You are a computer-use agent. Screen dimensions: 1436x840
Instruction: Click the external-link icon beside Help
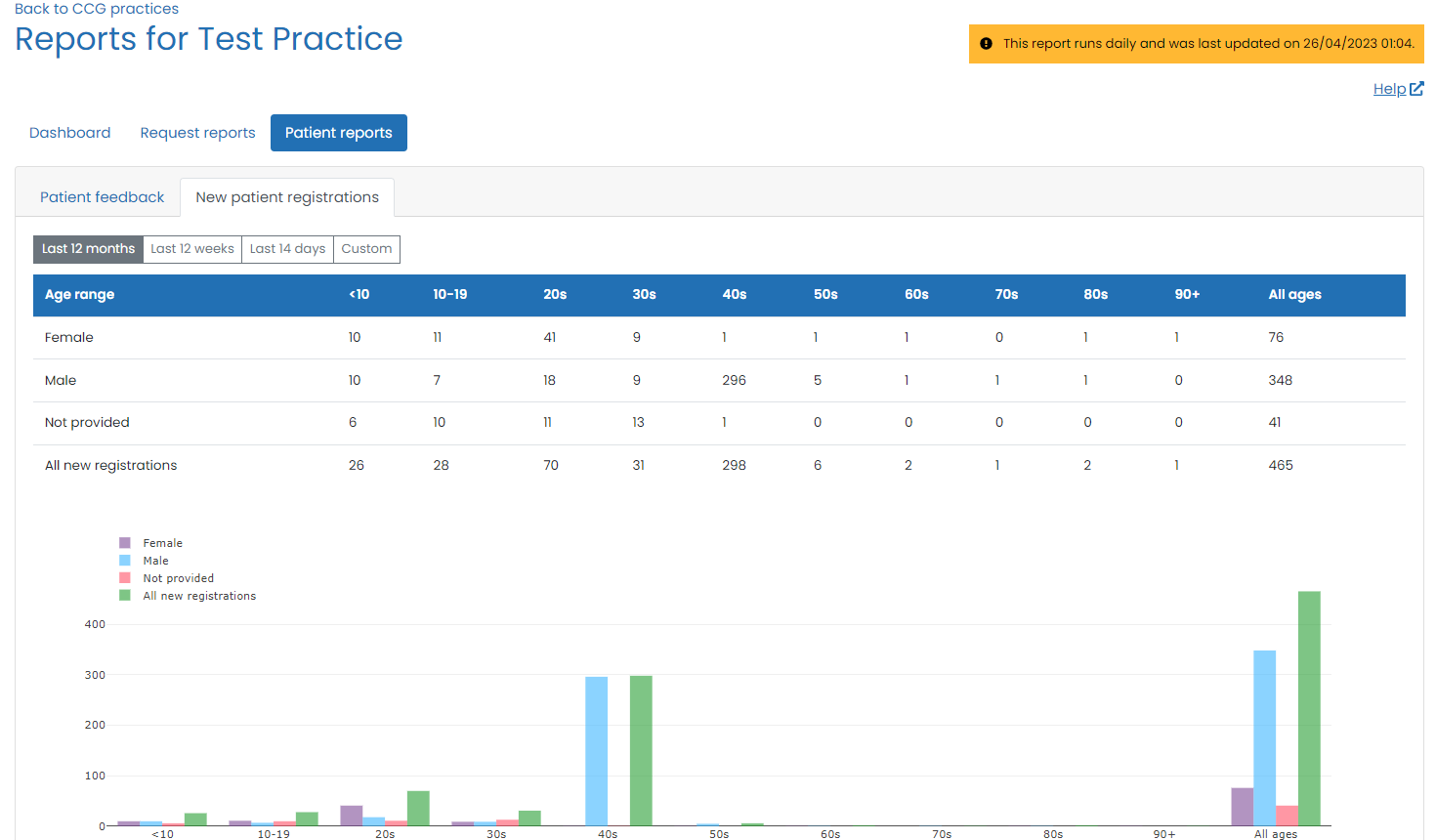point(1418,88)
